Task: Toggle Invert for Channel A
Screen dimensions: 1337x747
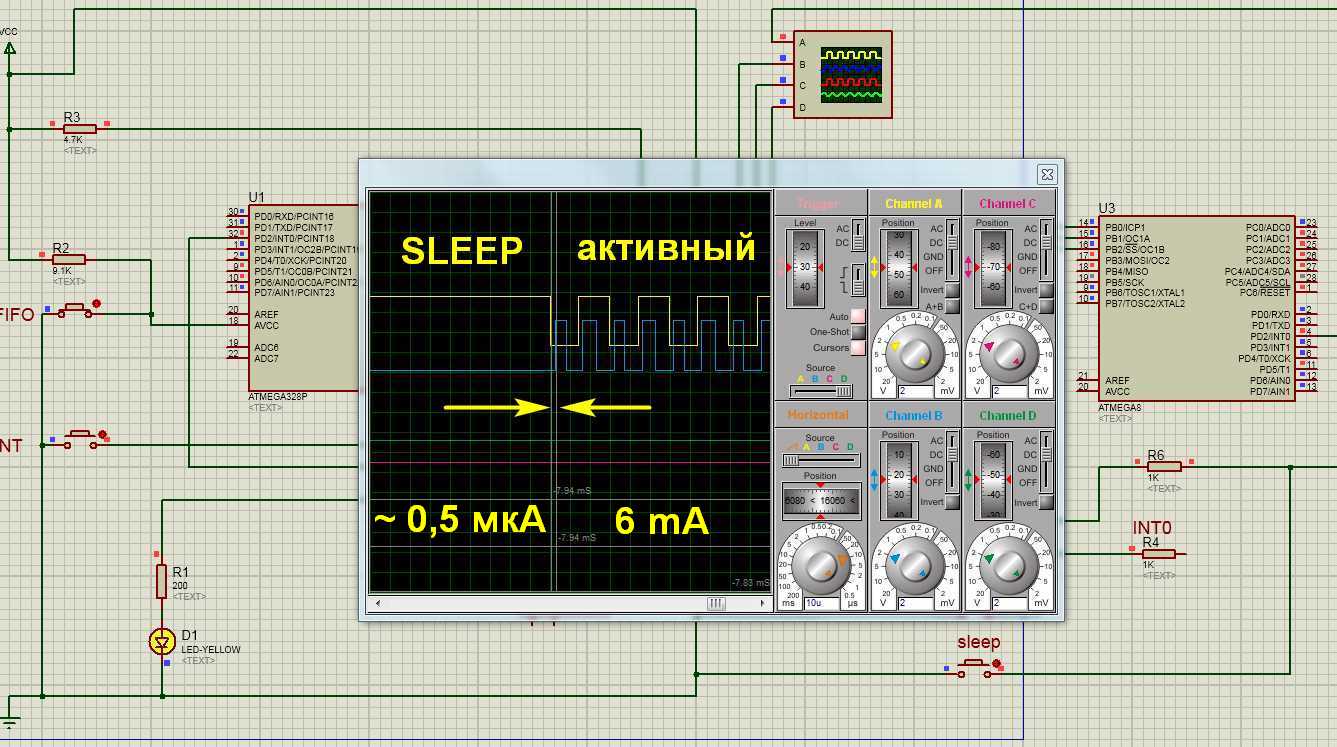Action: point(952,290)
